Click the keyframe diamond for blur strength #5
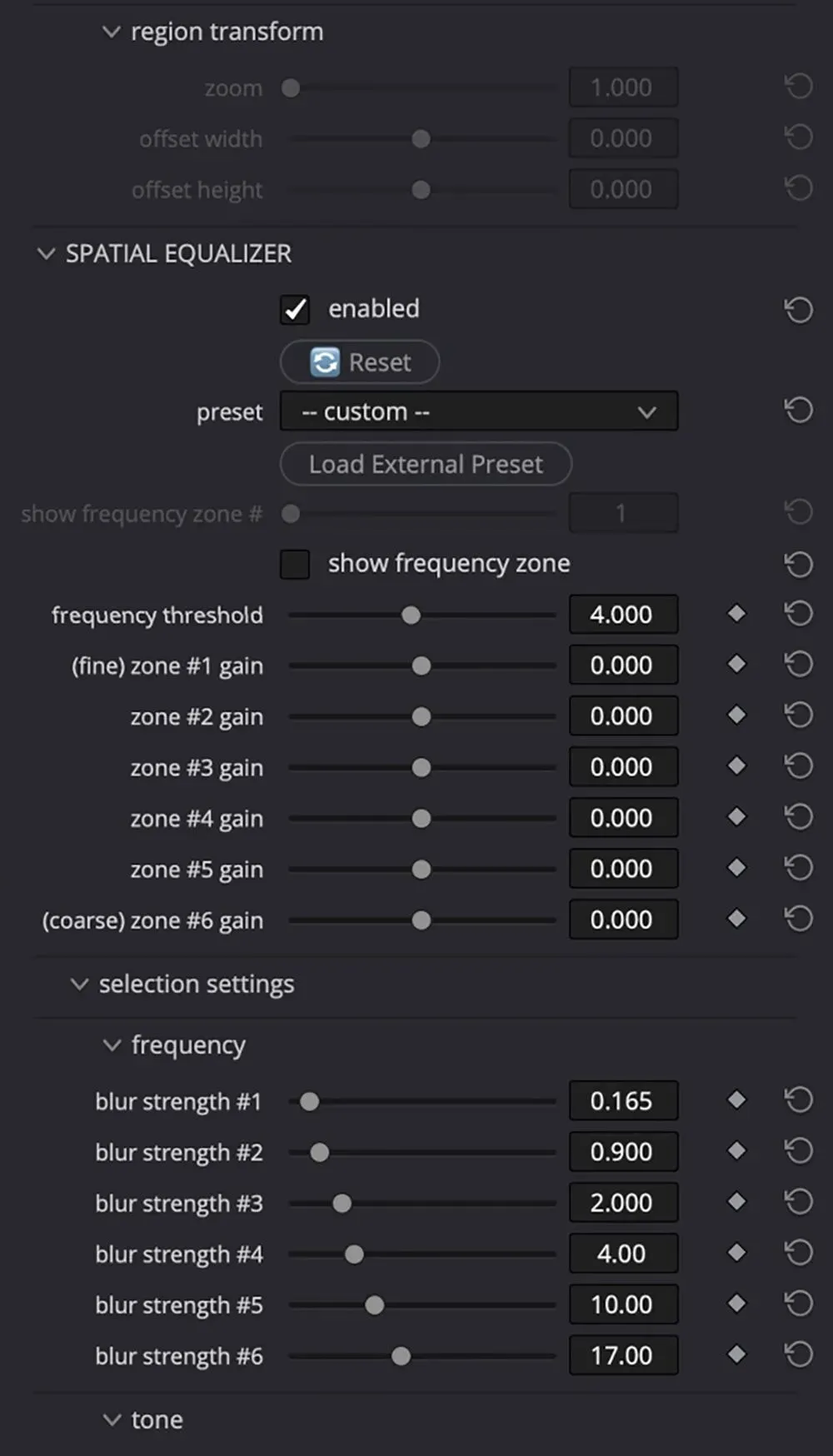Viewport: 833px width, 1456px height. (736, 1304)
